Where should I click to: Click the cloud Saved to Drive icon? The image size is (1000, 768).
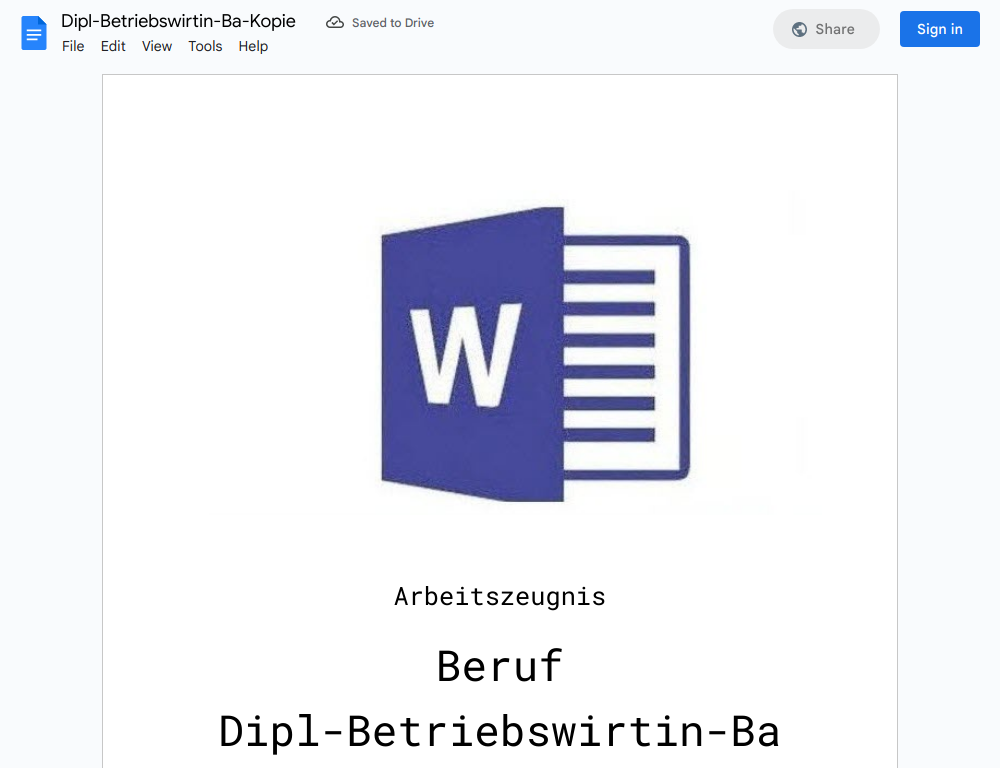pos(335,23)
